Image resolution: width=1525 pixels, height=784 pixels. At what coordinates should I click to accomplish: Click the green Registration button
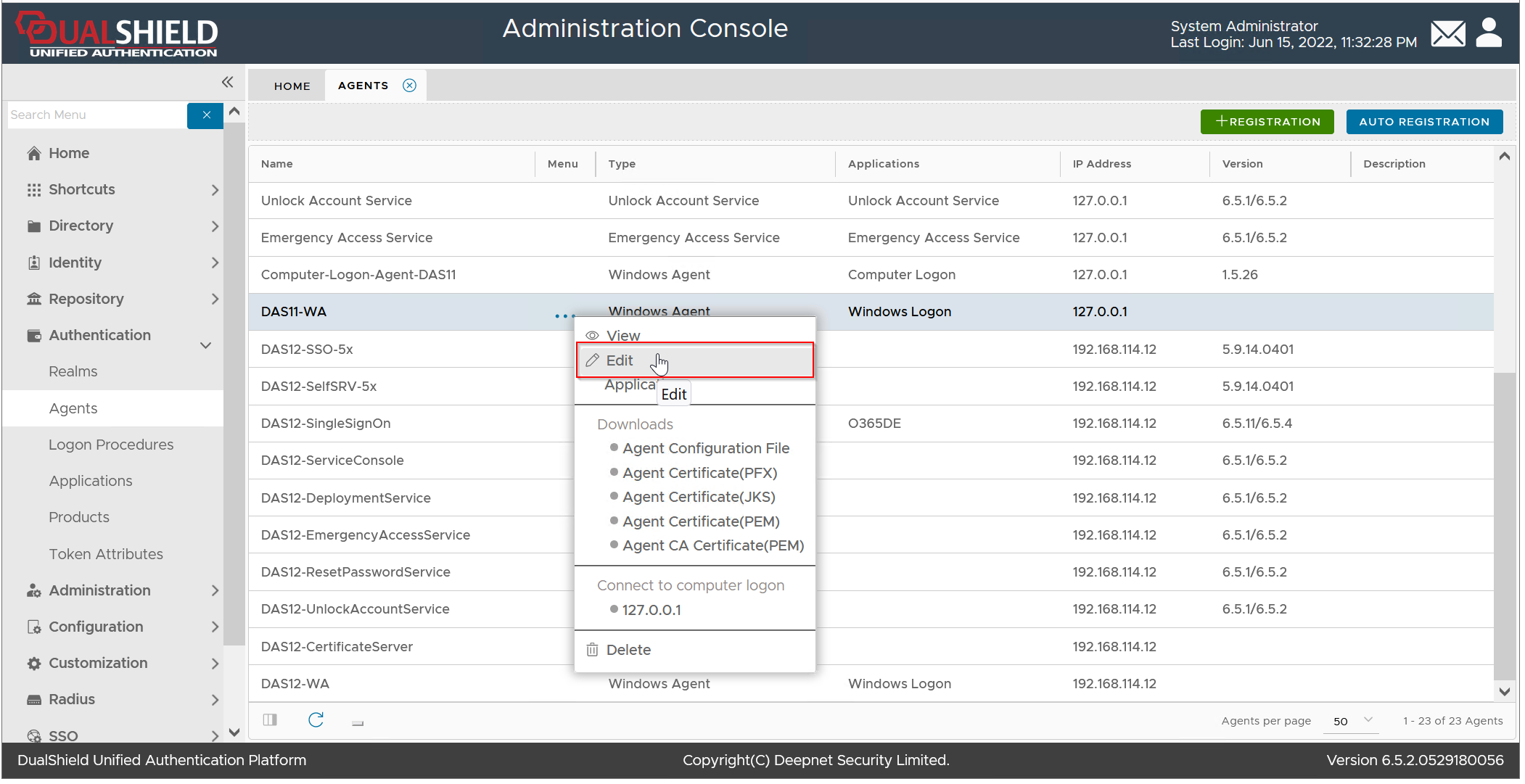click(1267, 122)
